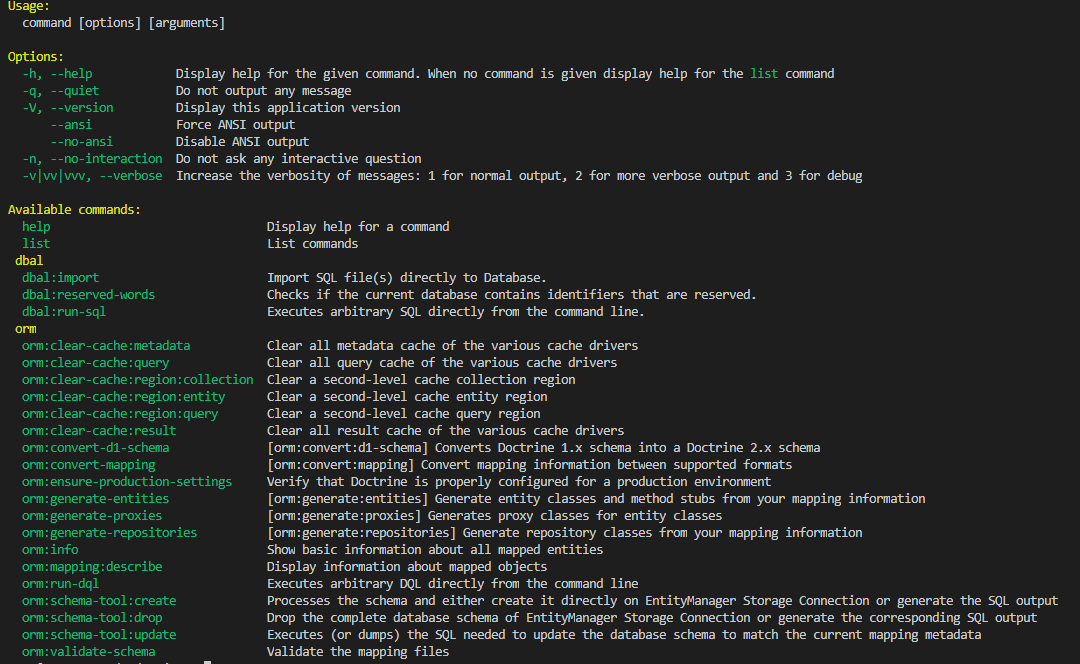Select the 'command [options] [arguments]' usage line

tap(123, 23)
